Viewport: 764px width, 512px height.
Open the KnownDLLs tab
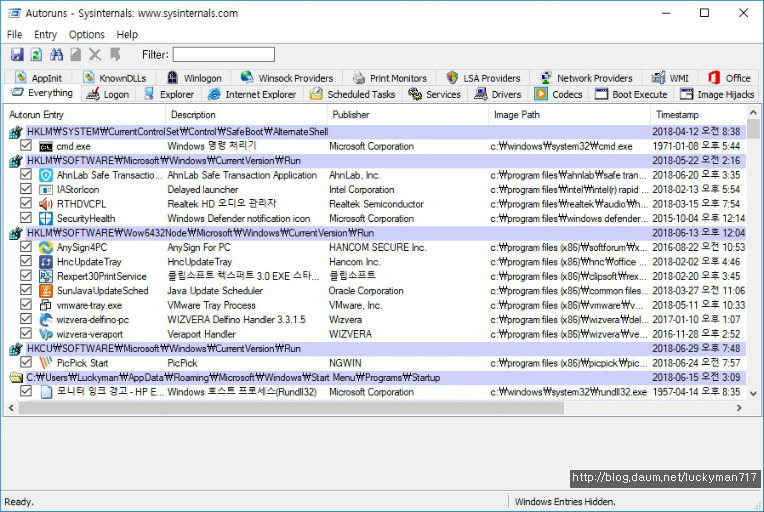click(115, 78)
